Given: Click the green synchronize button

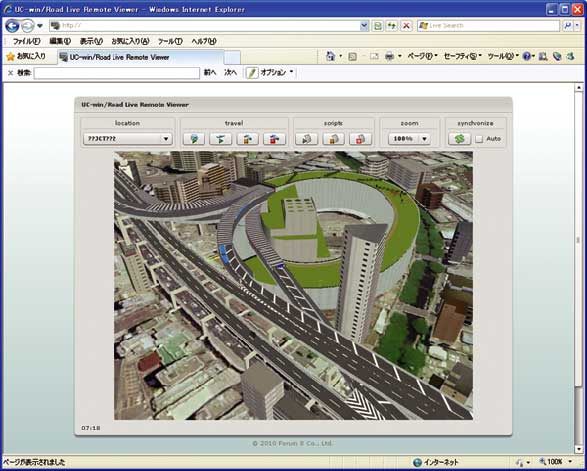Looking at the screenshot, I should point(459,139).
